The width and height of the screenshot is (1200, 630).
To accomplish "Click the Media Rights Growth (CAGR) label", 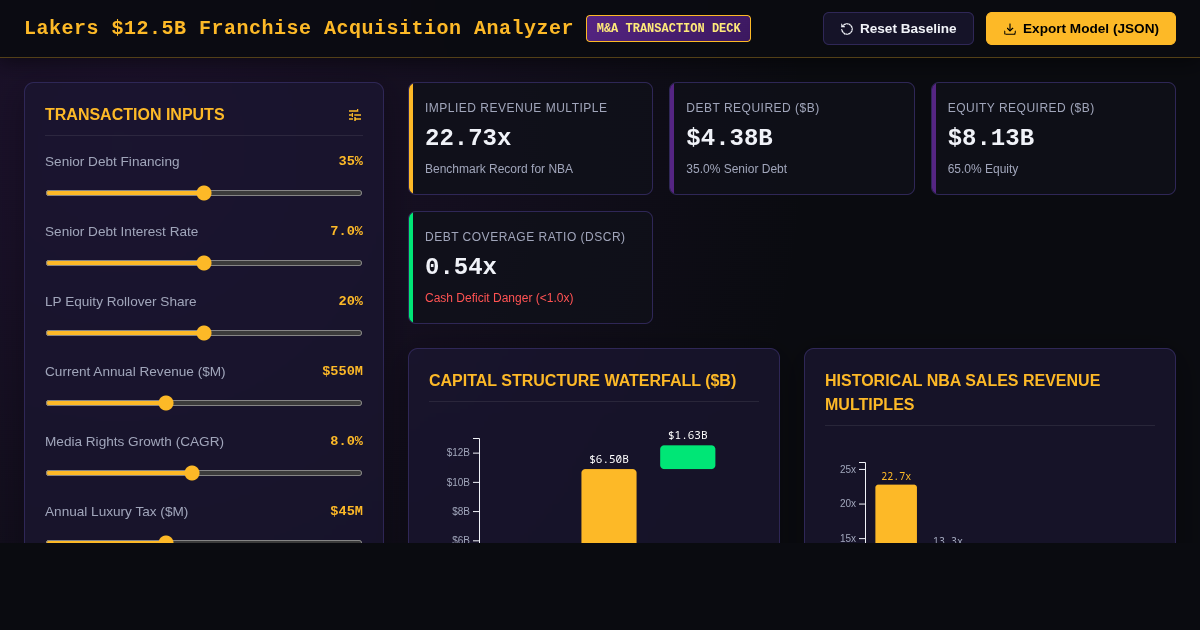I will coord(134,442).
